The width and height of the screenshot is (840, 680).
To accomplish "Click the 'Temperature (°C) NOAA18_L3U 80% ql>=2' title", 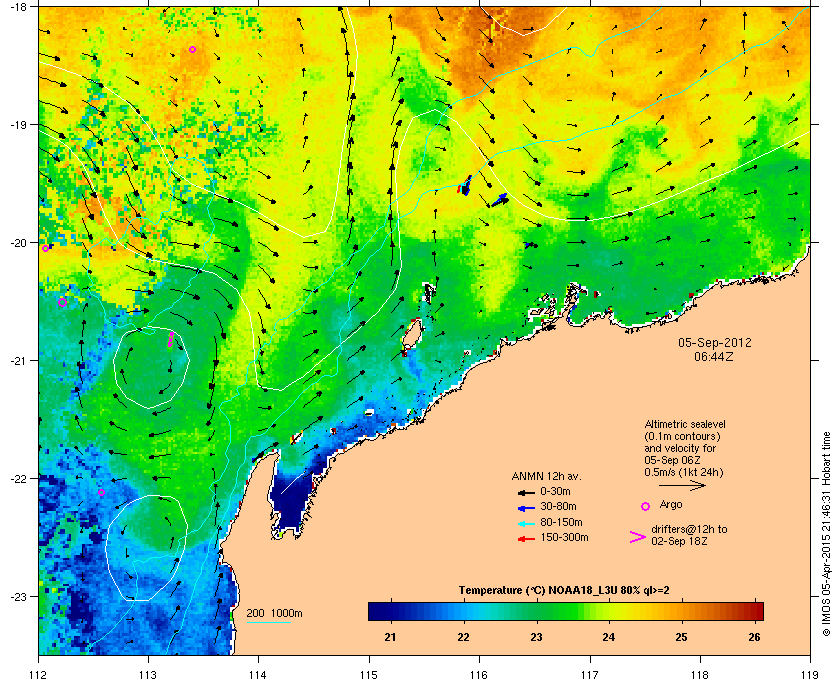I will 564,591.
